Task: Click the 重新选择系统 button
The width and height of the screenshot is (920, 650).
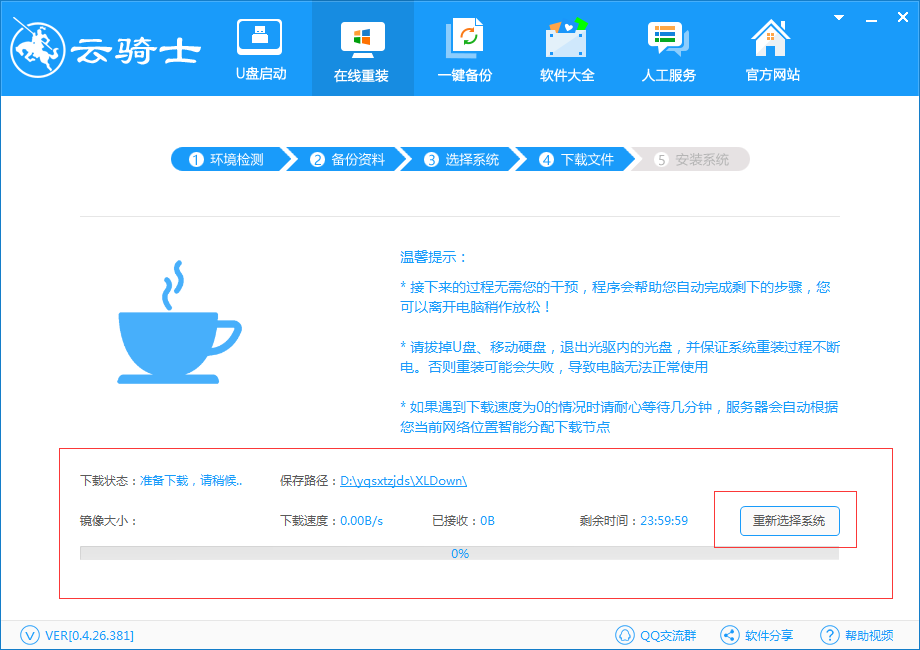Action: 789,521
